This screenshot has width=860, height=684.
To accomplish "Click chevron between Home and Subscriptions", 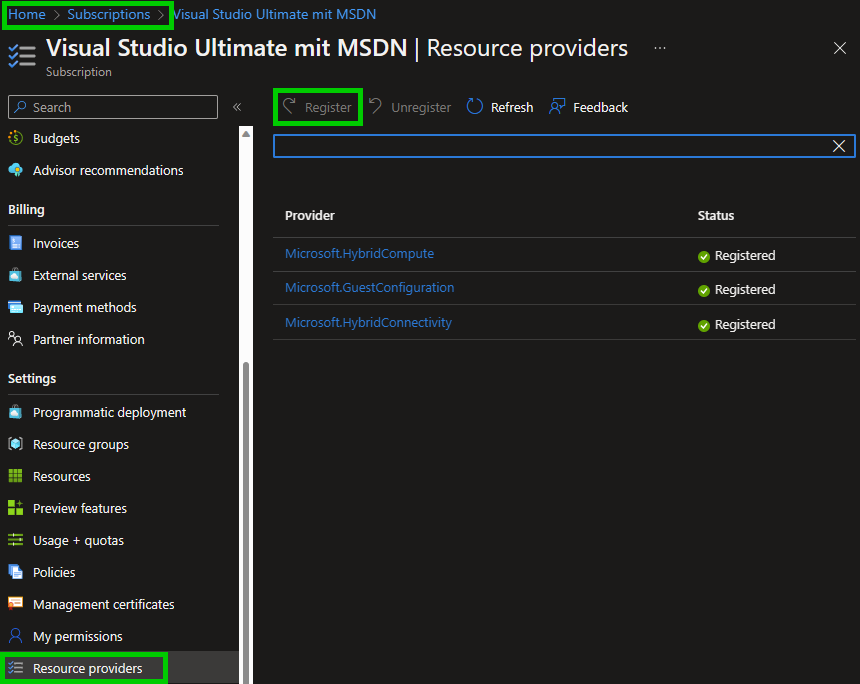I will (56, 15).
